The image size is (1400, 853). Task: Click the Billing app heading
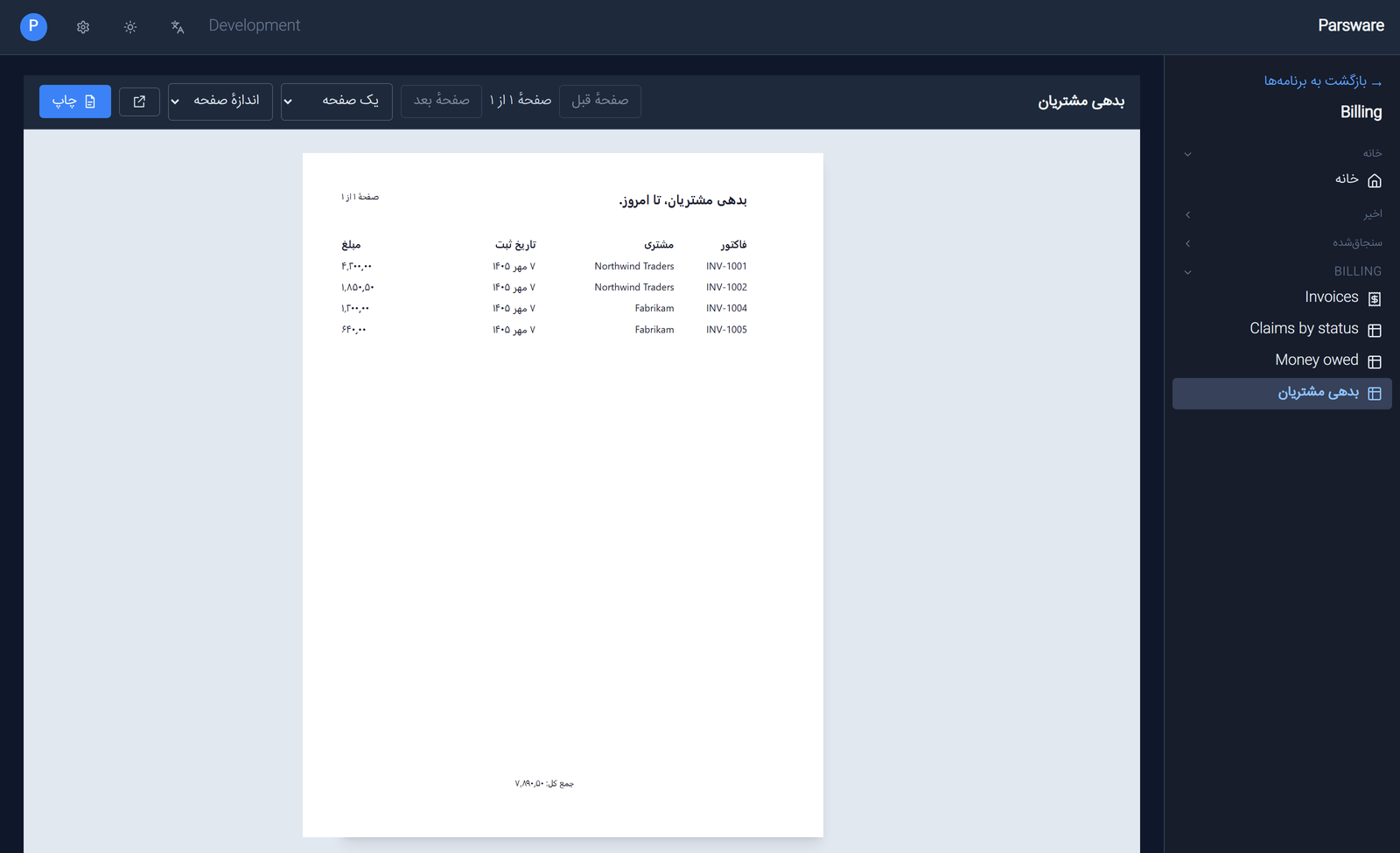[x=1361, y=112]
